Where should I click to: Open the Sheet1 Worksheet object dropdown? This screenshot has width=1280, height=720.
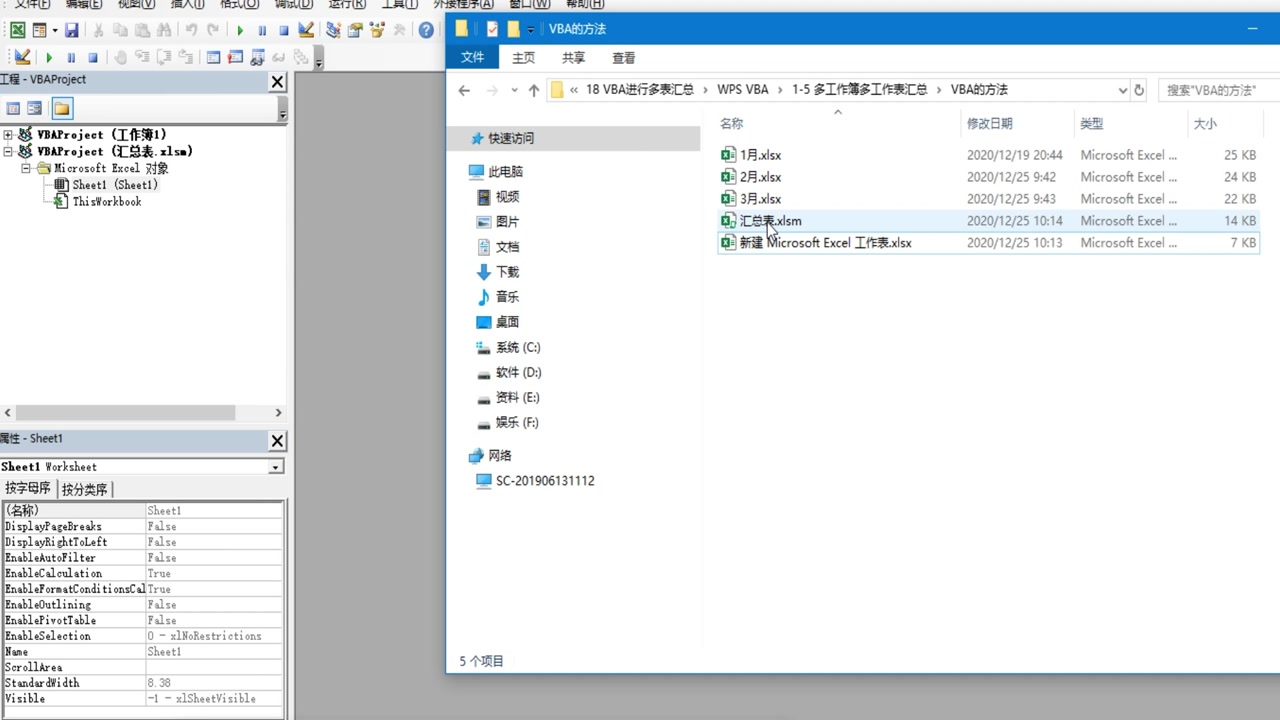(x=275, y=467)
